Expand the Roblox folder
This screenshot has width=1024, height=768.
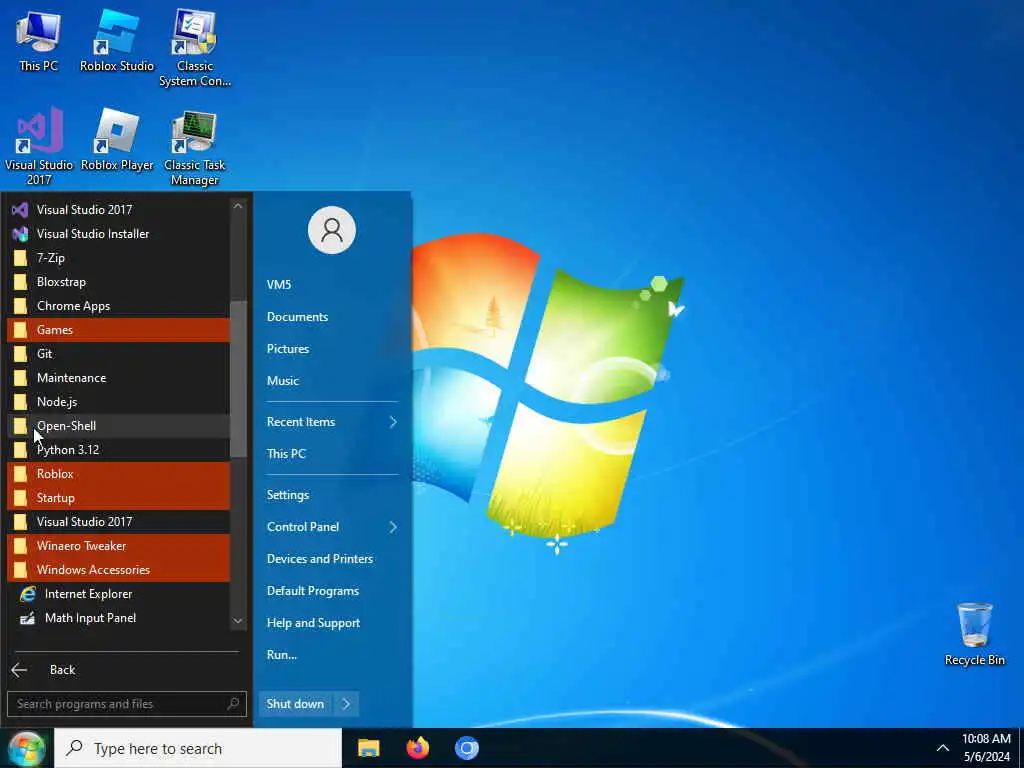pyautogui.click(x=118, y=473)
